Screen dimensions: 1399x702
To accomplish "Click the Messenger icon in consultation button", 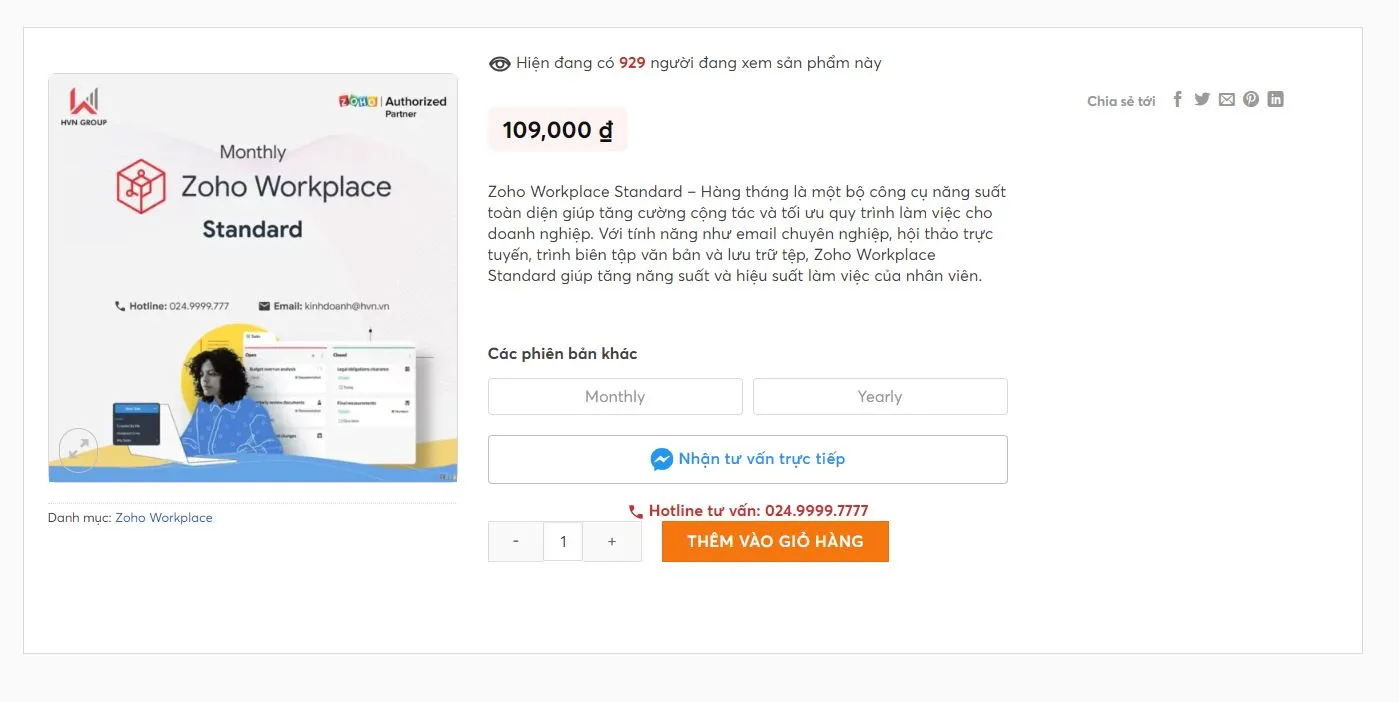I will [x=661, y=459].
